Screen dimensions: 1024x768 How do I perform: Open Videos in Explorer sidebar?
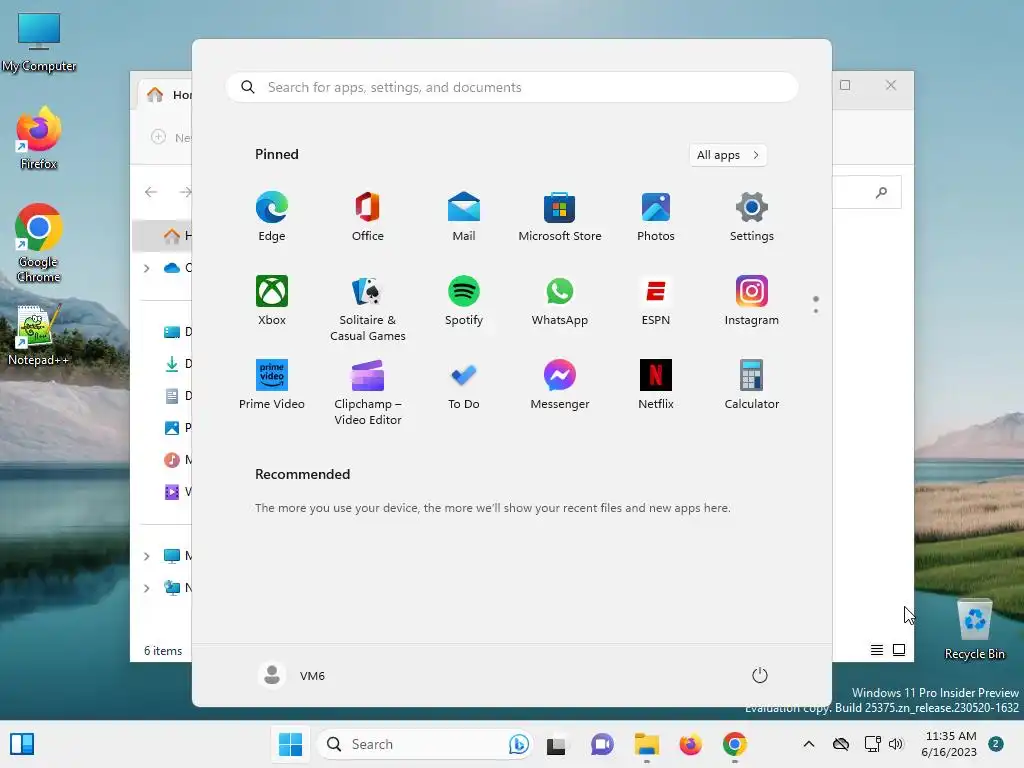[176, 492]
